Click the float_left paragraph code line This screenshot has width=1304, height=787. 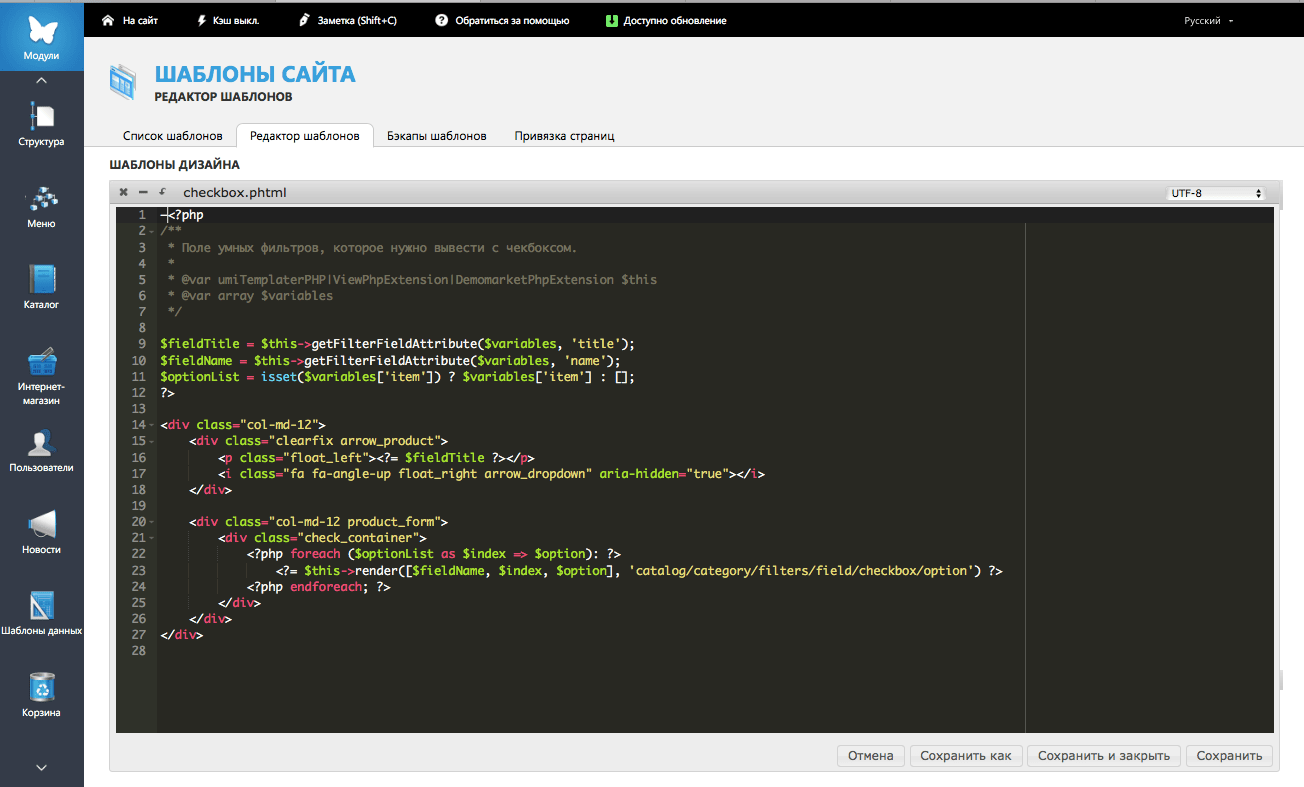[x=376, y=457]
